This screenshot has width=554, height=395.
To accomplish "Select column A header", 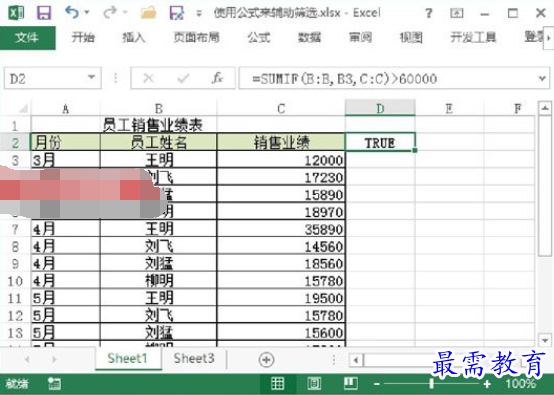I will (x=66, y=108).
